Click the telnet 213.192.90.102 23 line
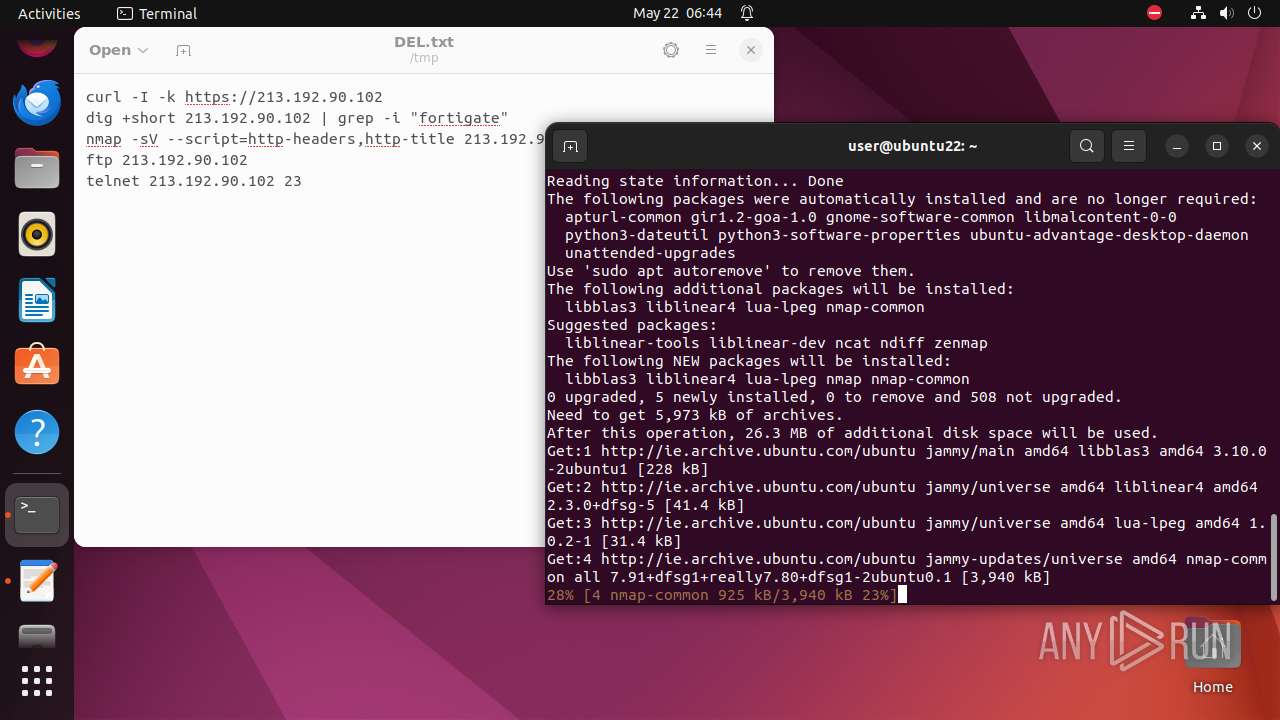This screenshot has width=1280, height=720. pos(193,181)
